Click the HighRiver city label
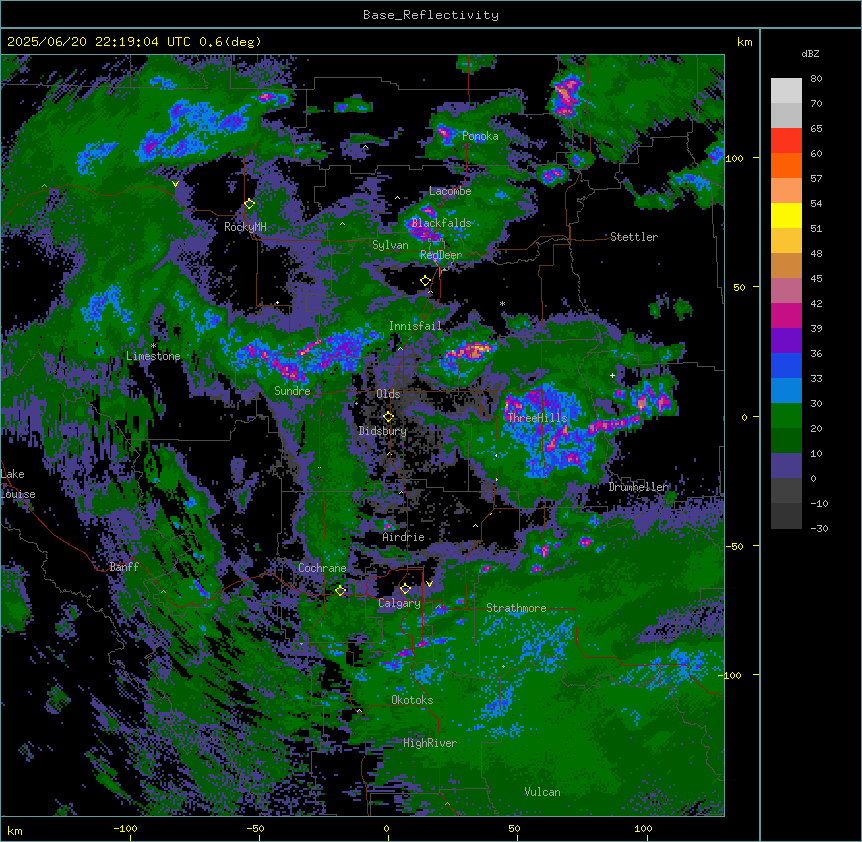 [x=430, y=743]
